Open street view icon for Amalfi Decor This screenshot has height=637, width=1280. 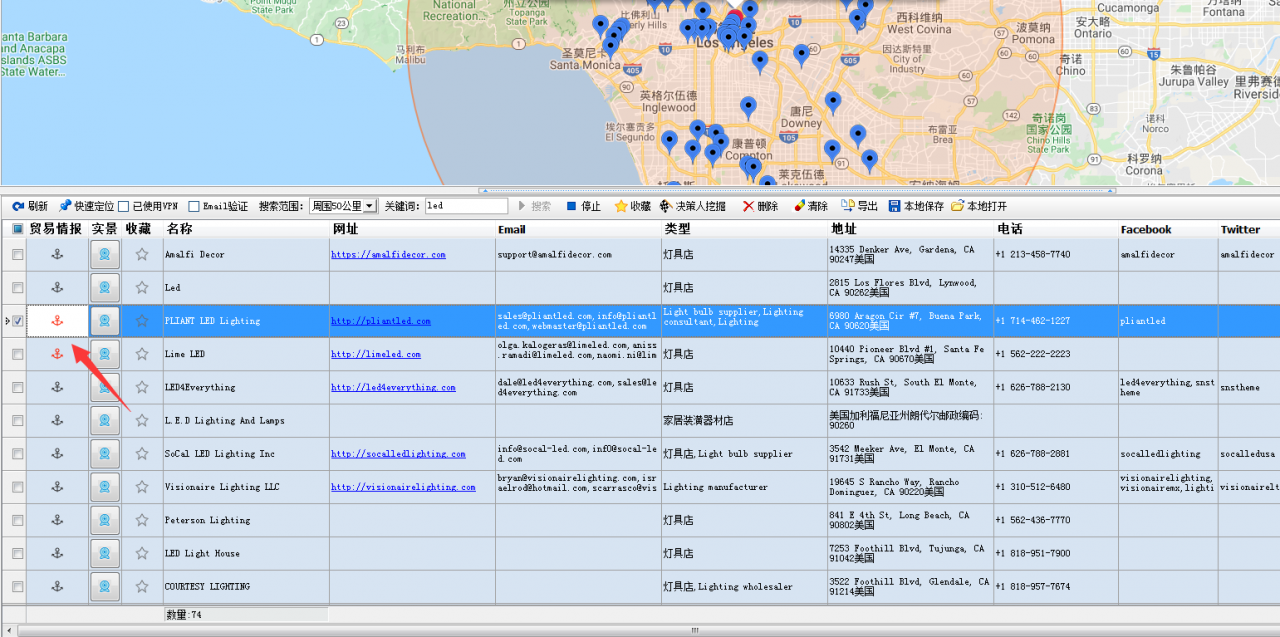click(x=105, y=255)
